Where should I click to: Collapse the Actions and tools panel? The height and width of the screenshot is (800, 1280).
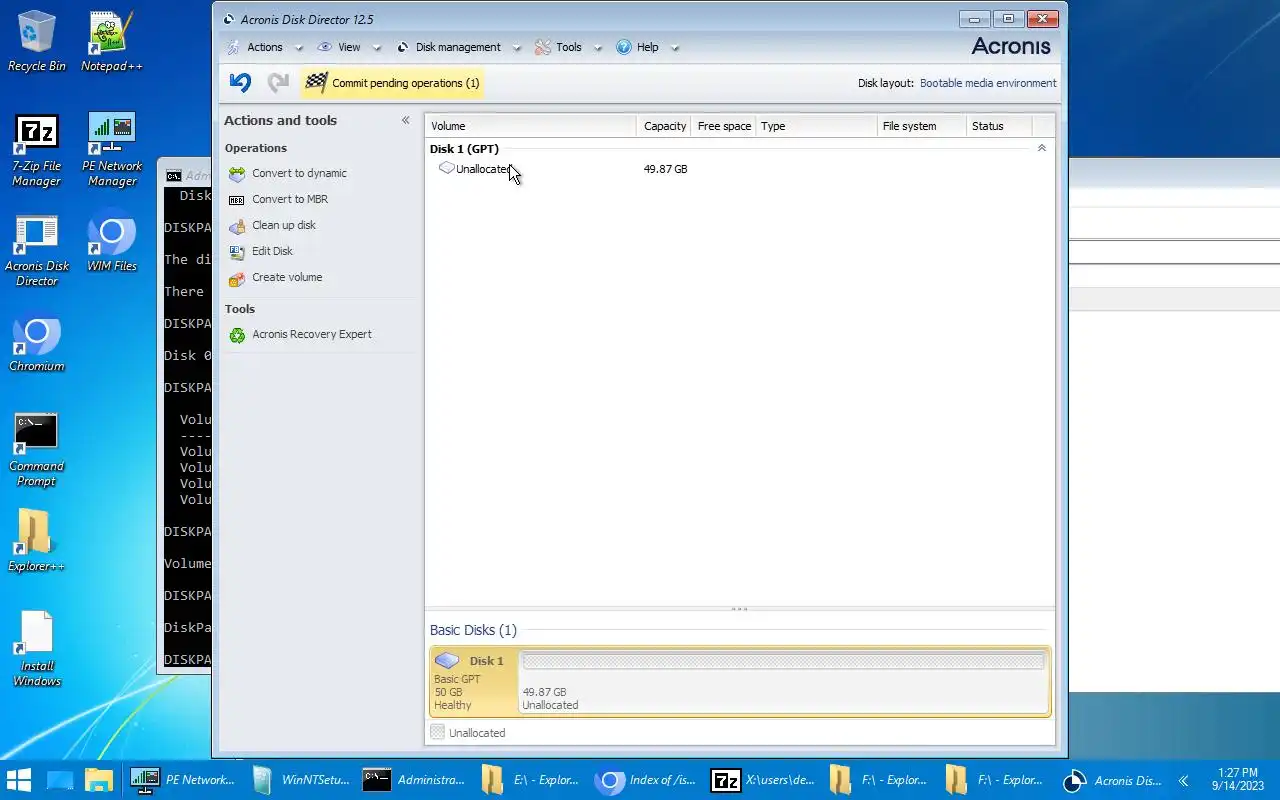pyautogui.click(x=405, y=120)
